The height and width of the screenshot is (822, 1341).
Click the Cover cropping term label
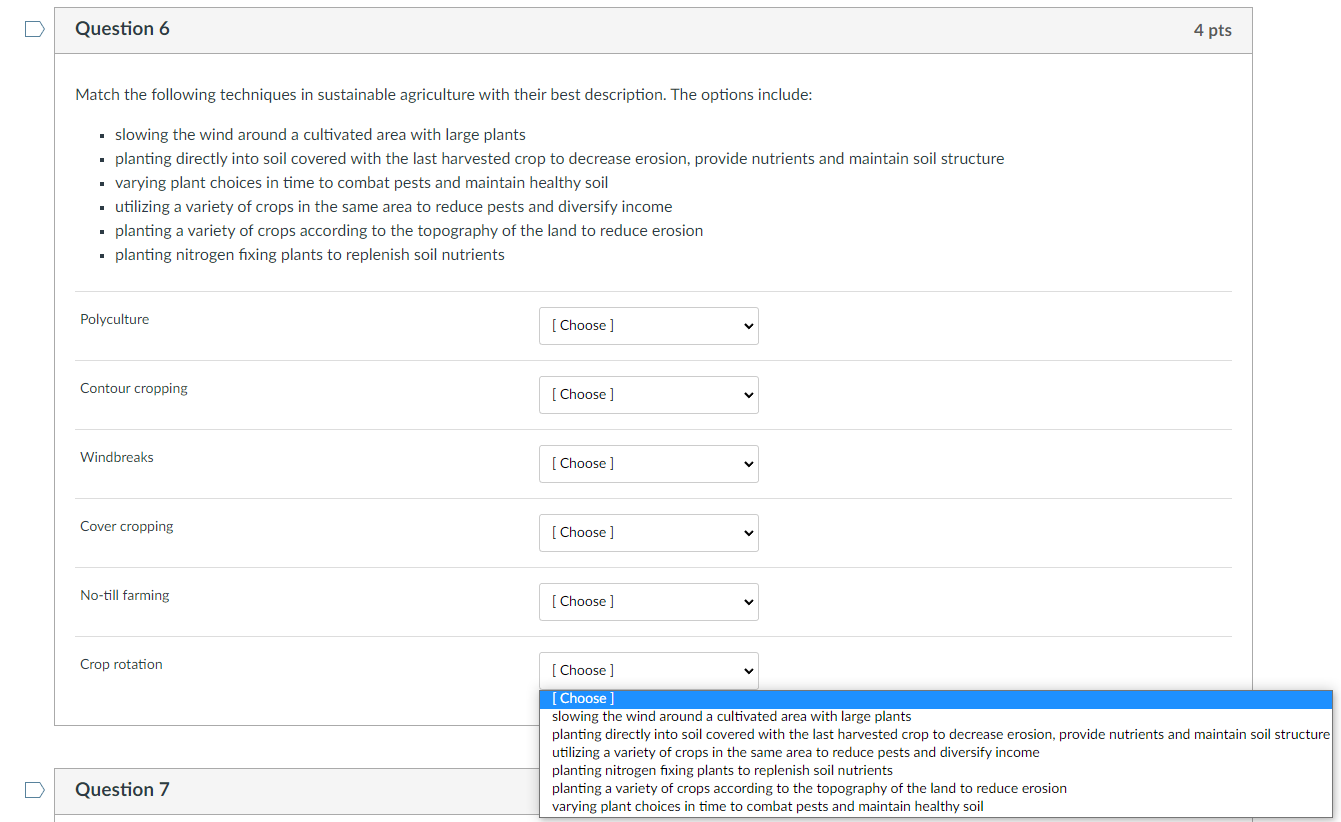tap(127, 527)
